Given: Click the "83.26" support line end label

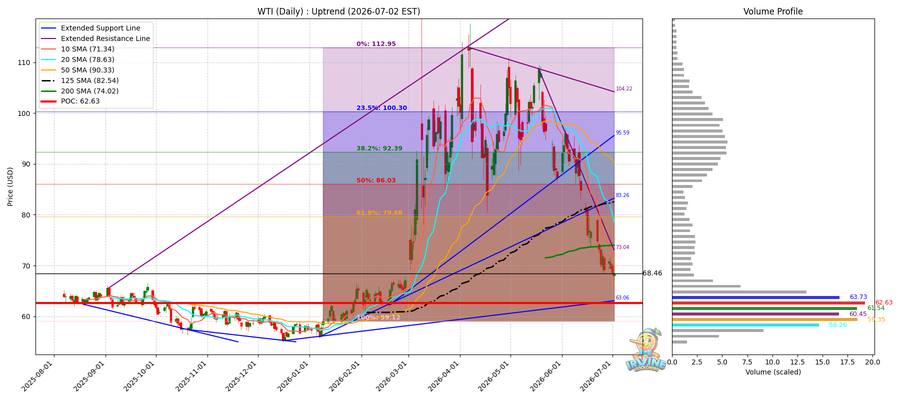Looking at the screenshot, I should (x=623, y=195).
